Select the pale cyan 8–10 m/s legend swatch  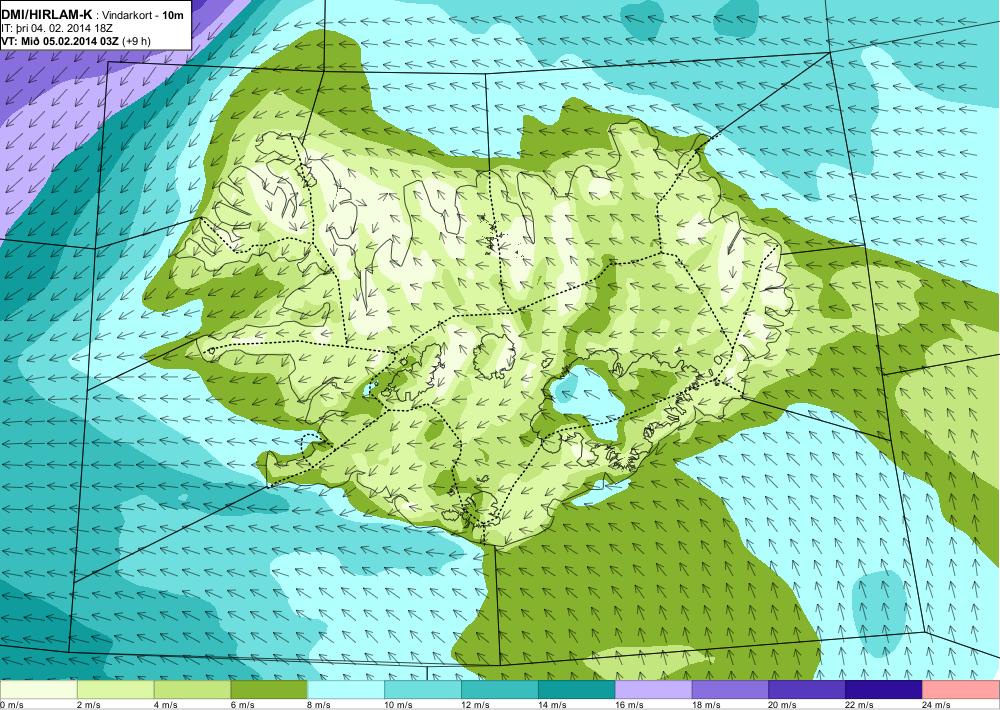[x=346, y=689]
